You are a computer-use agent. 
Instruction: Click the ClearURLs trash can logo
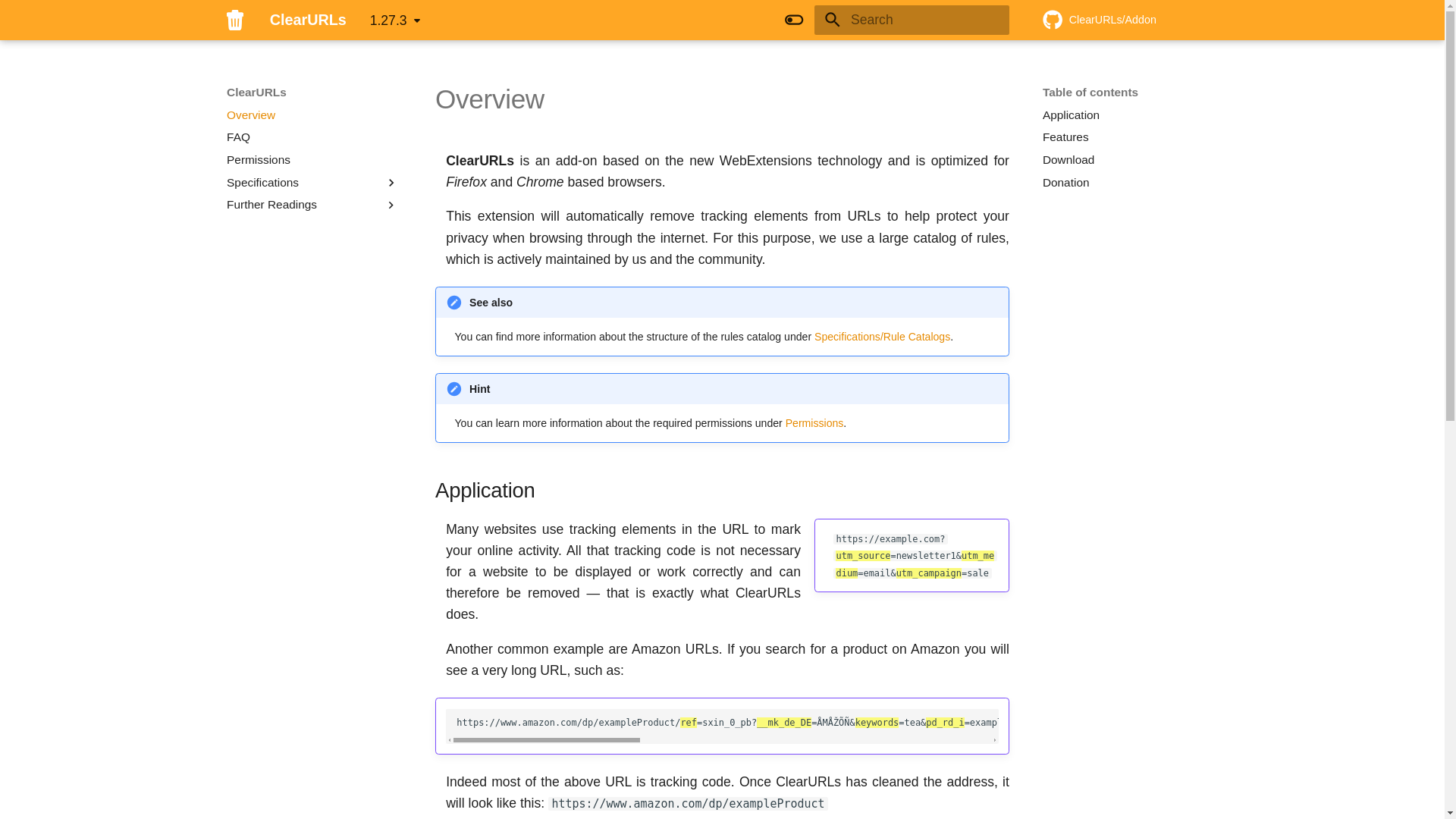pos(235,20)
